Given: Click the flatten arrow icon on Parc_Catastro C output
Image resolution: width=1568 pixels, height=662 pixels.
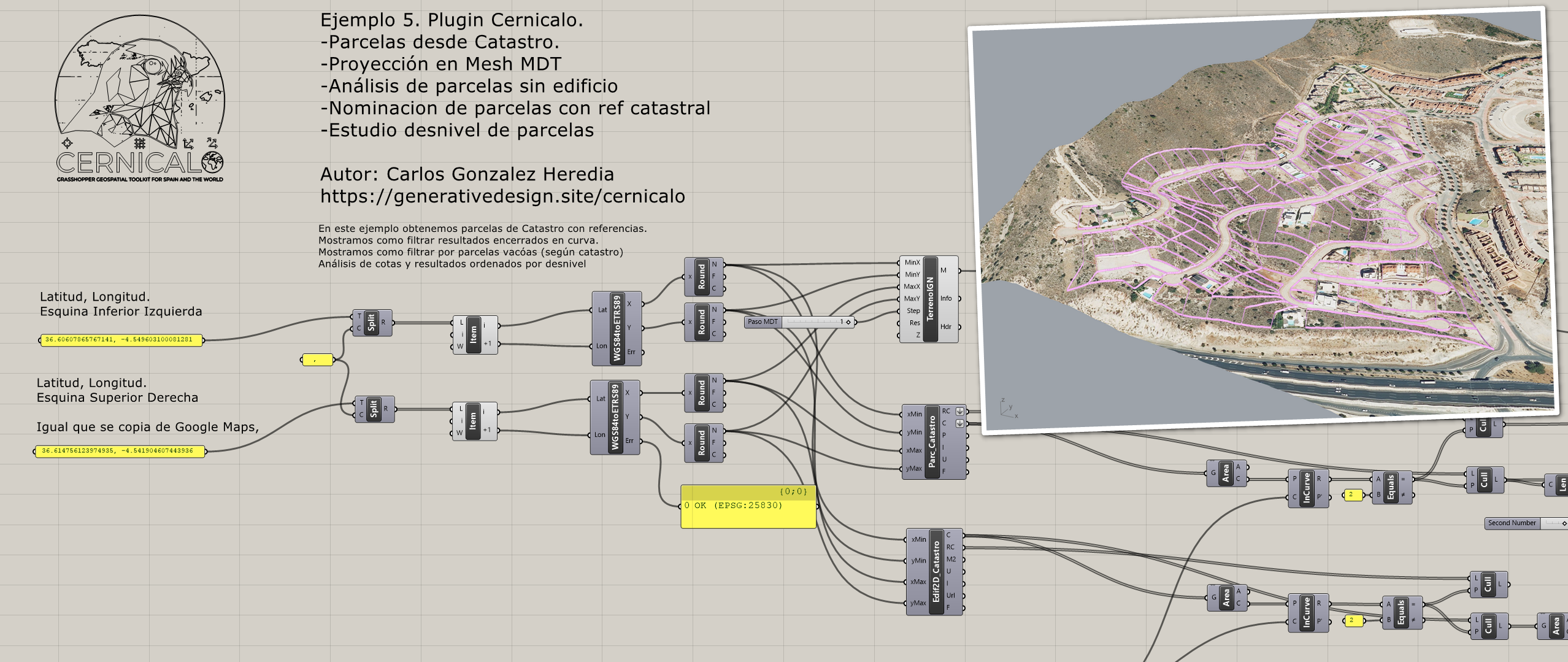Looking at the screenshot, I should [x=960, y=423].
